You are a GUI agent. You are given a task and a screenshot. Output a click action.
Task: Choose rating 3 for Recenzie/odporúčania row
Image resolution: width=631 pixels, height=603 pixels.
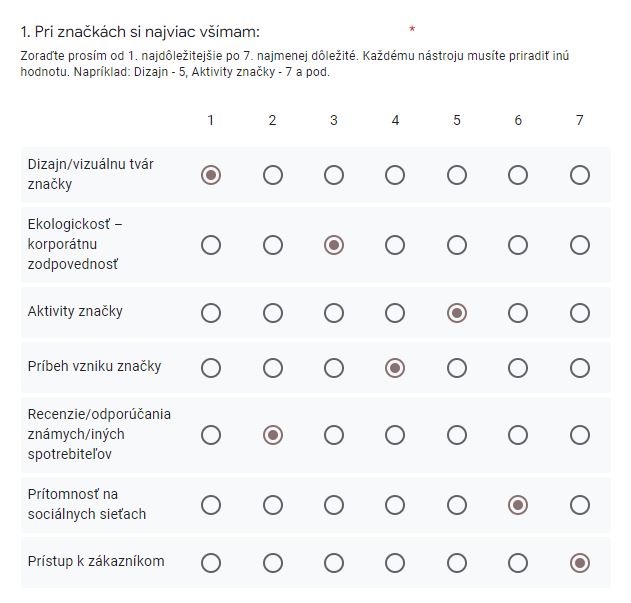click(334, 436)
